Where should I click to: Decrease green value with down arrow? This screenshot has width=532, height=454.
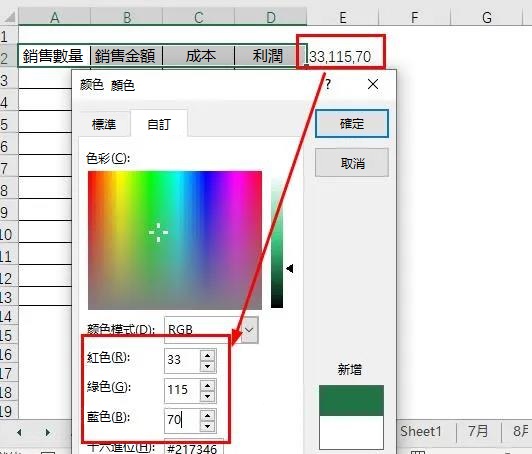pyautogui.click(x=208, y=396)
